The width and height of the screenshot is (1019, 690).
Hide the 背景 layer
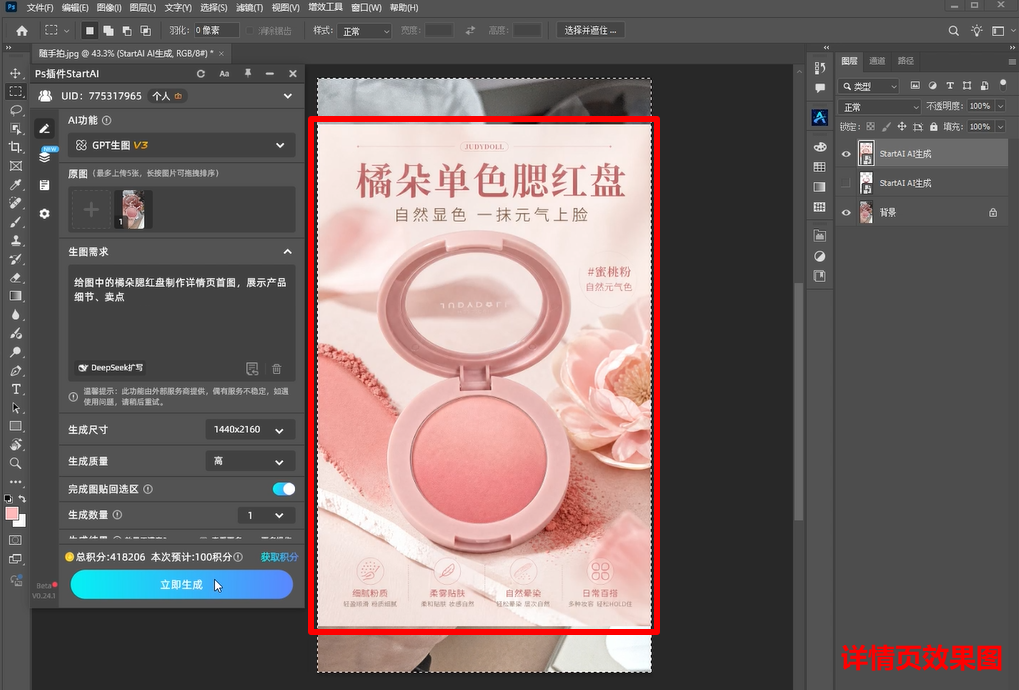[846, 212]
